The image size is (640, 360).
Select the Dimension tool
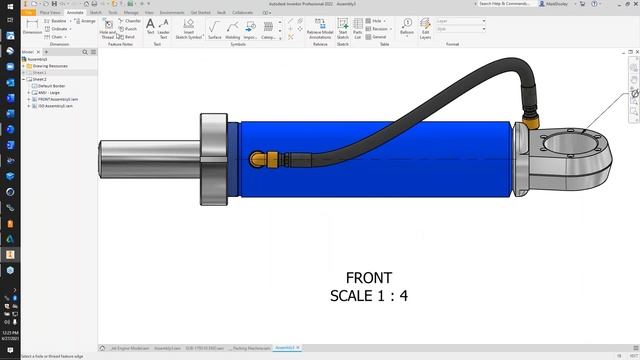tap(32, 26)
